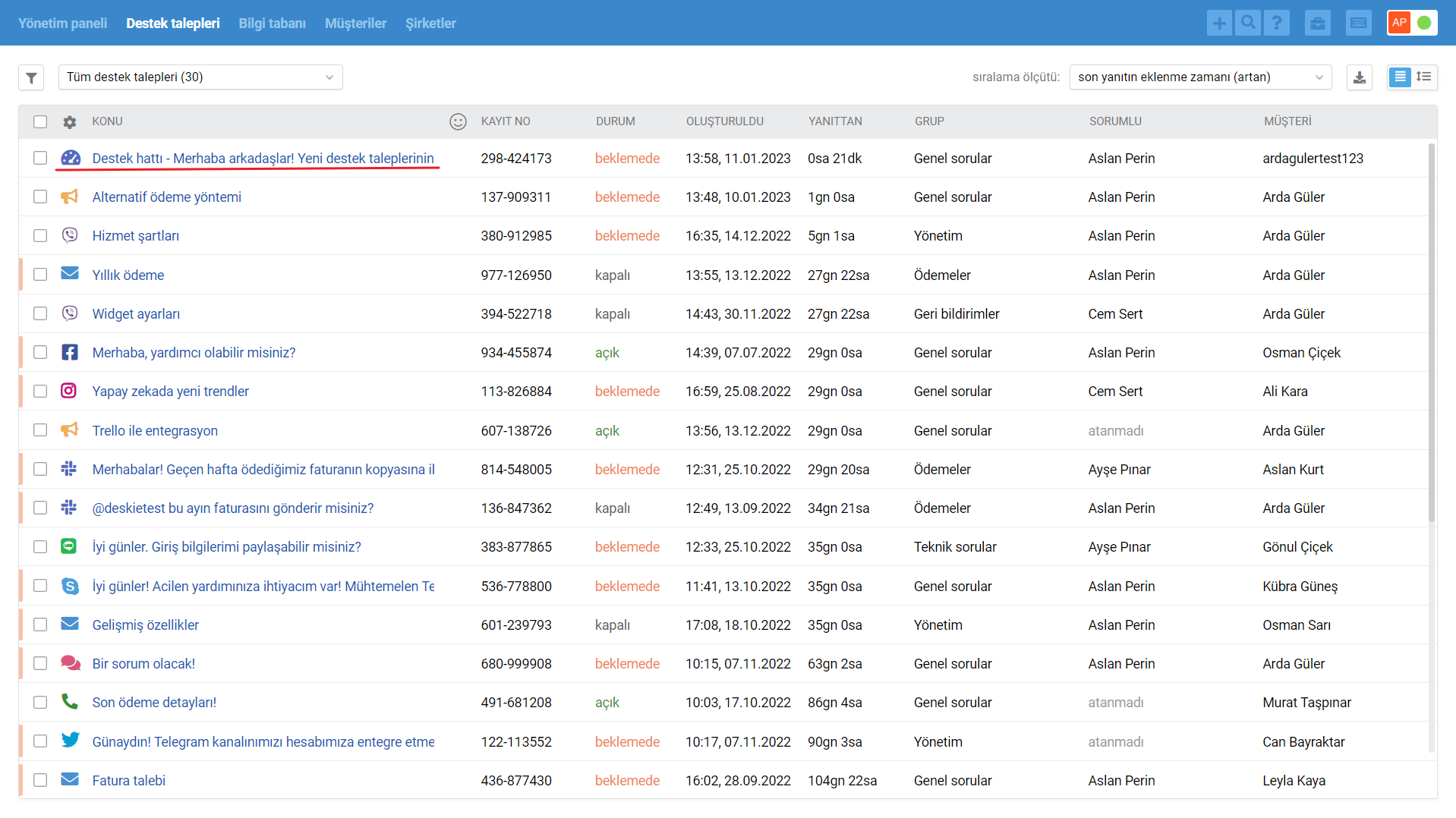The width and height of the screenshot is (1456, 818).
Task: Open the search magnifier icon
Action: 1248,23
